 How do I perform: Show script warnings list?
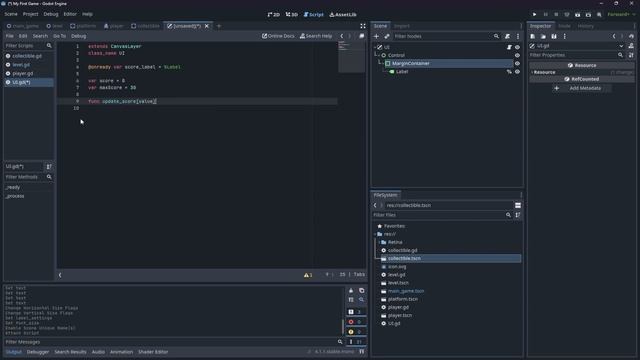[308, 275]
